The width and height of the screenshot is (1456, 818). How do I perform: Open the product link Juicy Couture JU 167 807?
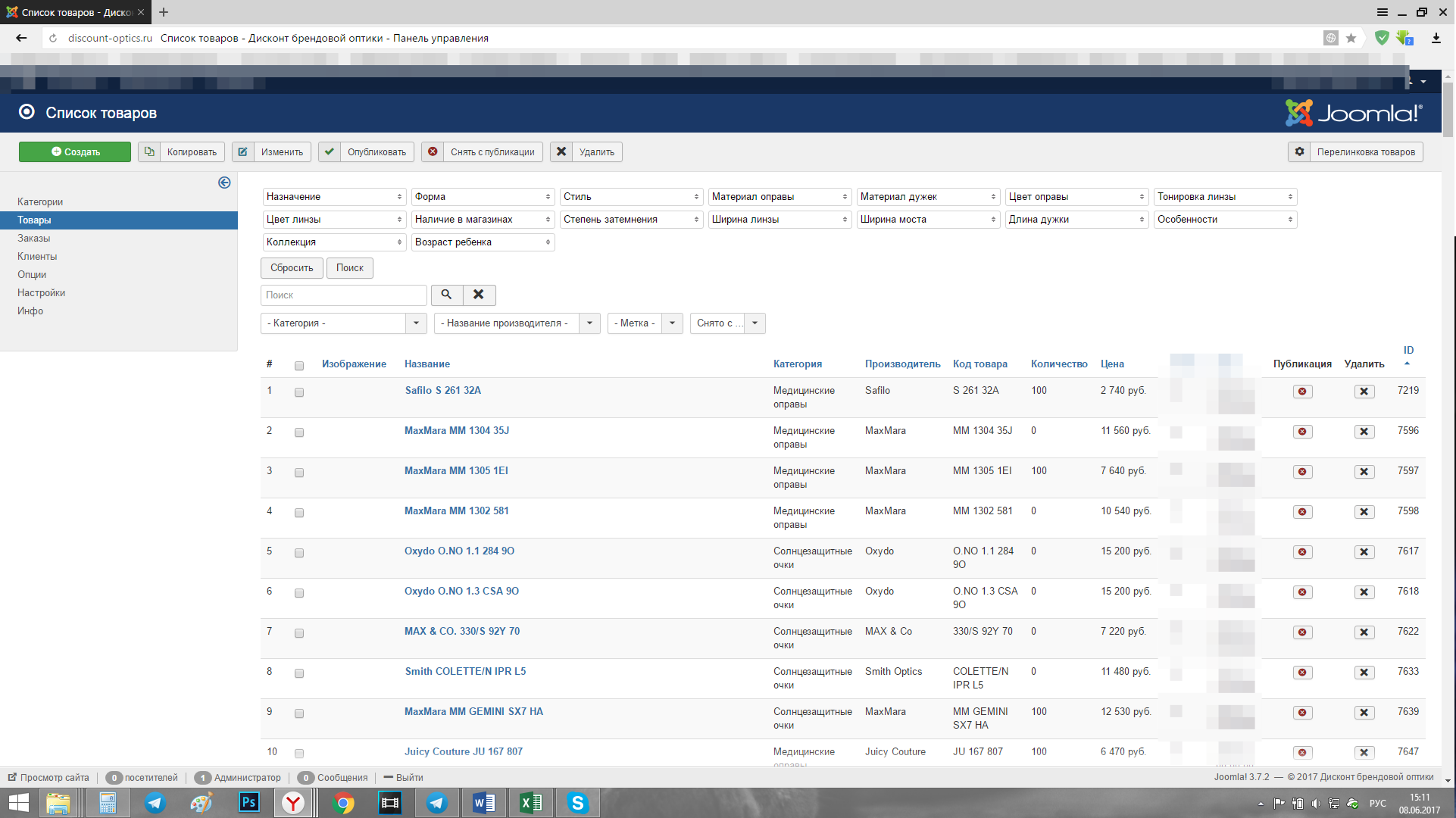[x=463, y=751]
